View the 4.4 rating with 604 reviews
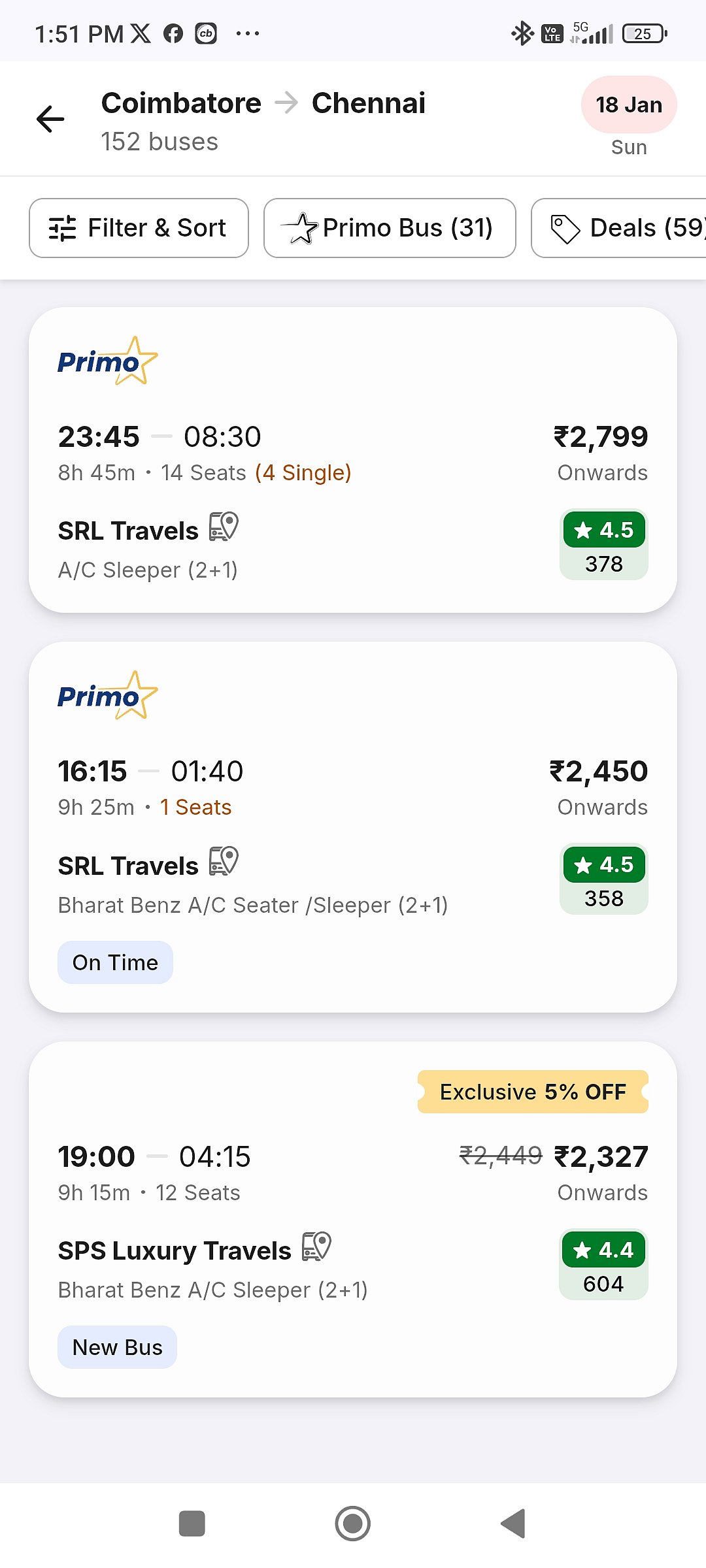 [604, 1265]
